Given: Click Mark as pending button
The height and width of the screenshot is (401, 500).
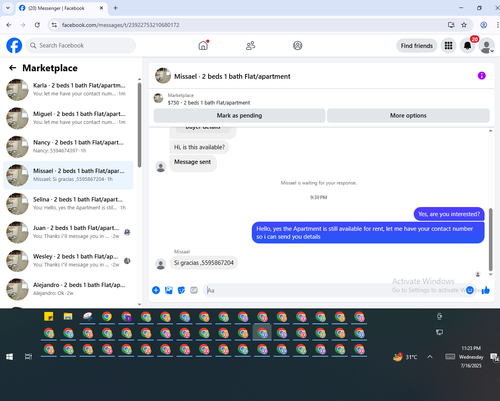Looking at the screenshot, I should click(x=239, y=115).
